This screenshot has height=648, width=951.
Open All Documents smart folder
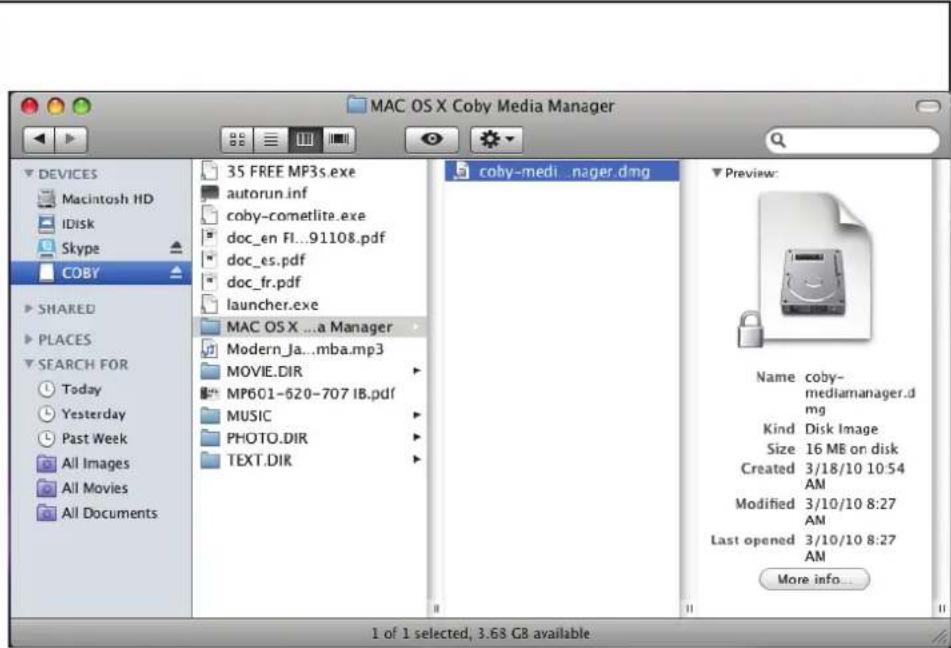point(101,513)
